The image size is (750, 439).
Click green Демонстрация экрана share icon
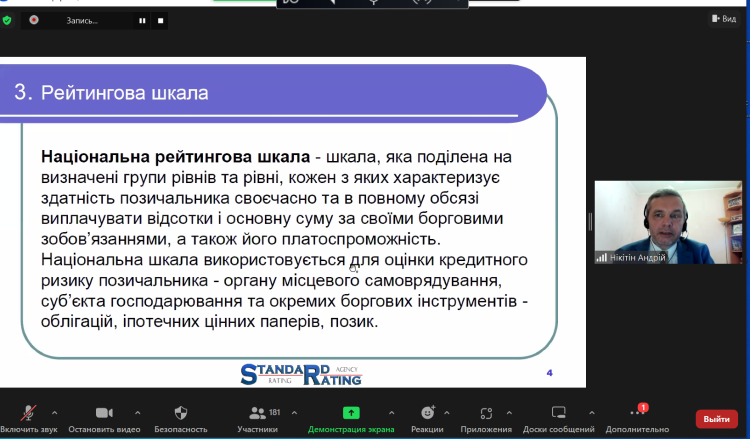(350, 412)
